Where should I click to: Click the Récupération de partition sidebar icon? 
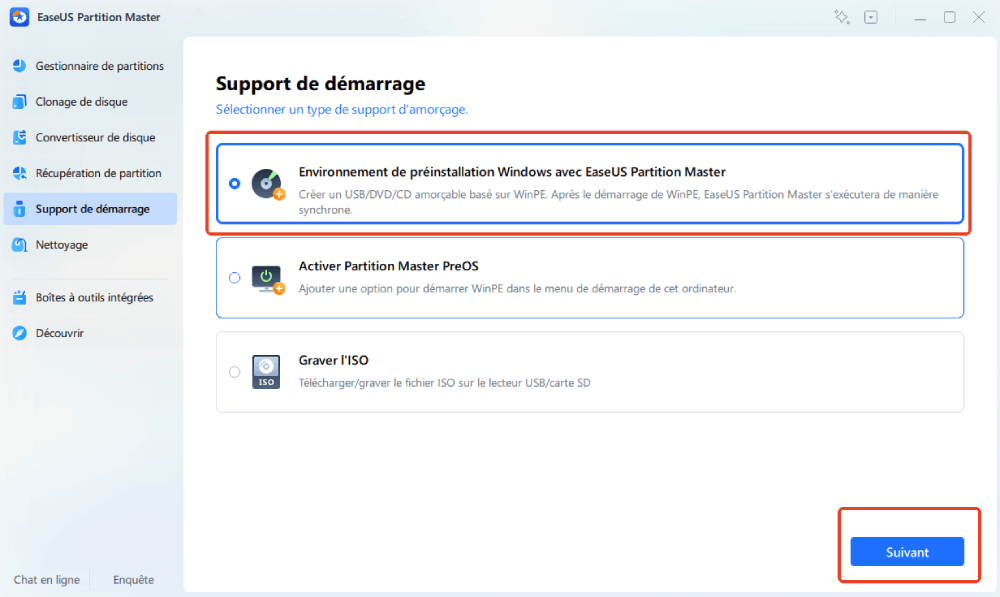click(20, 173)
